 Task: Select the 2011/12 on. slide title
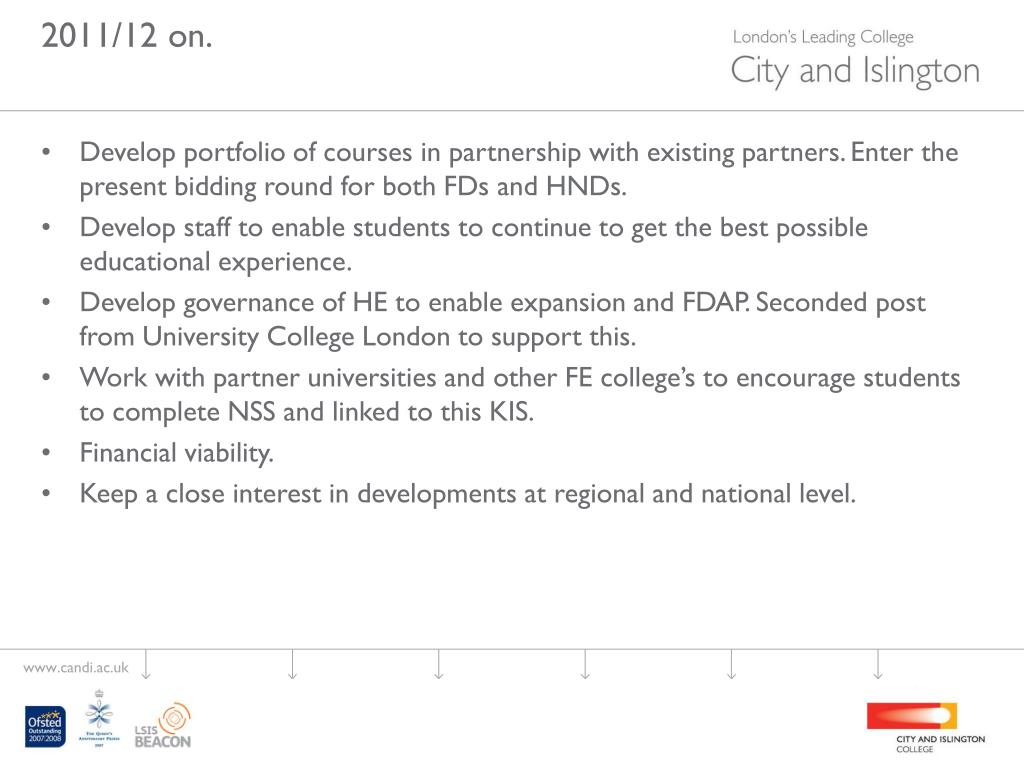click(127, 35)
